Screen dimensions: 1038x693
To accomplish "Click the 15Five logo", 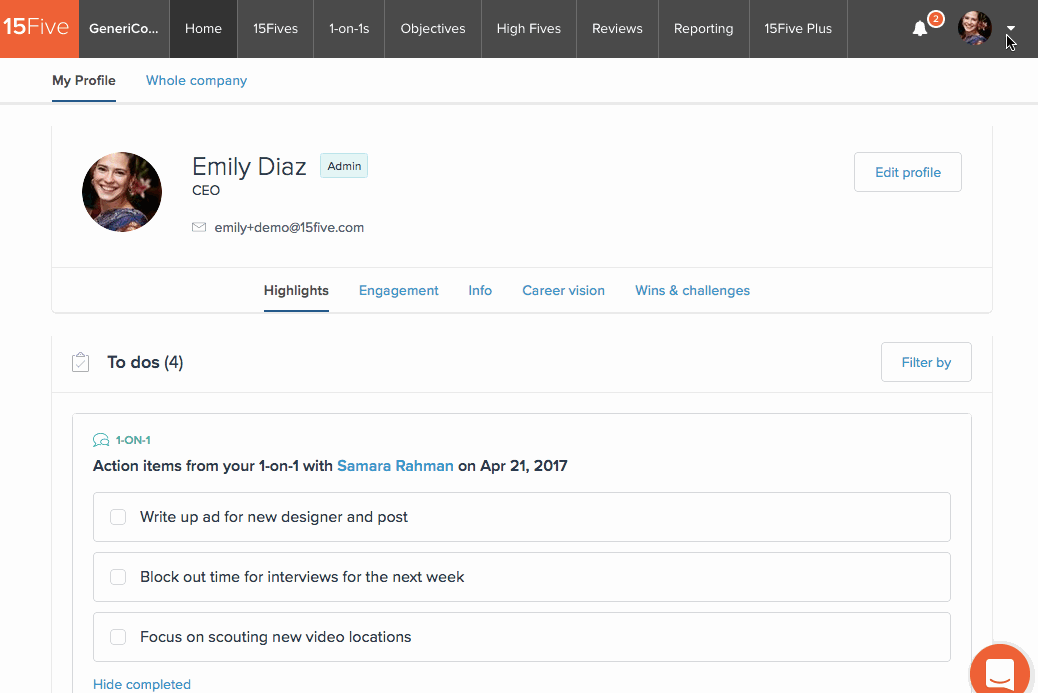I will click(x=39, y=28).
